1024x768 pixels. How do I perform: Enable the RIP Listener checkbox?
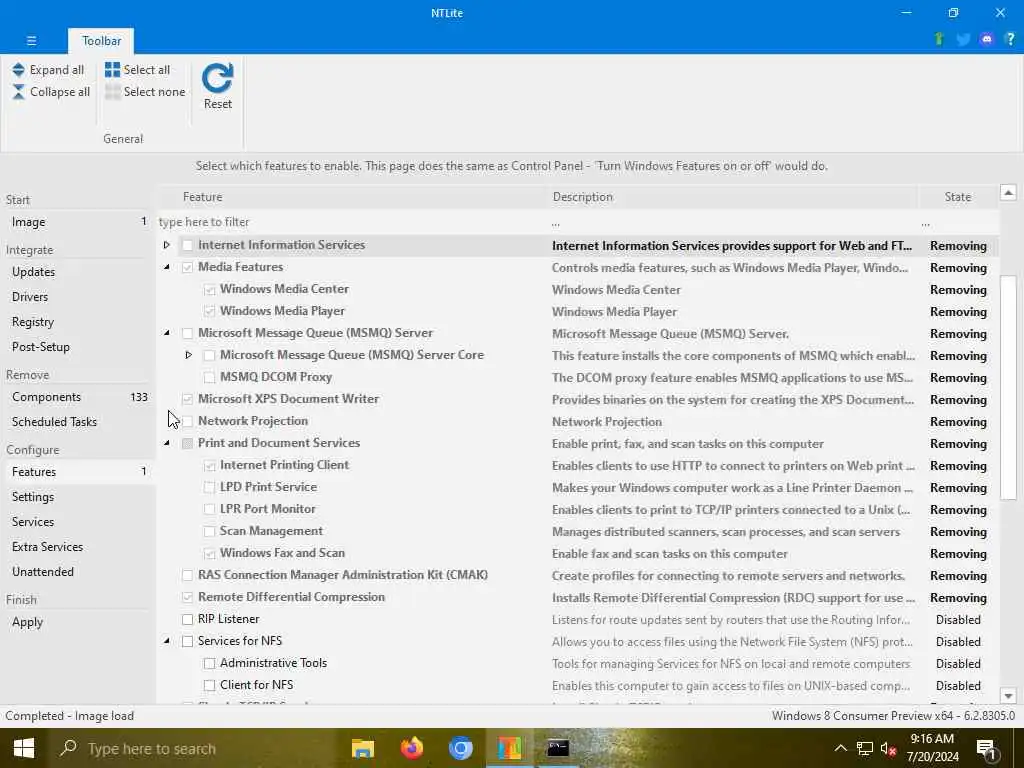[187, 619]
